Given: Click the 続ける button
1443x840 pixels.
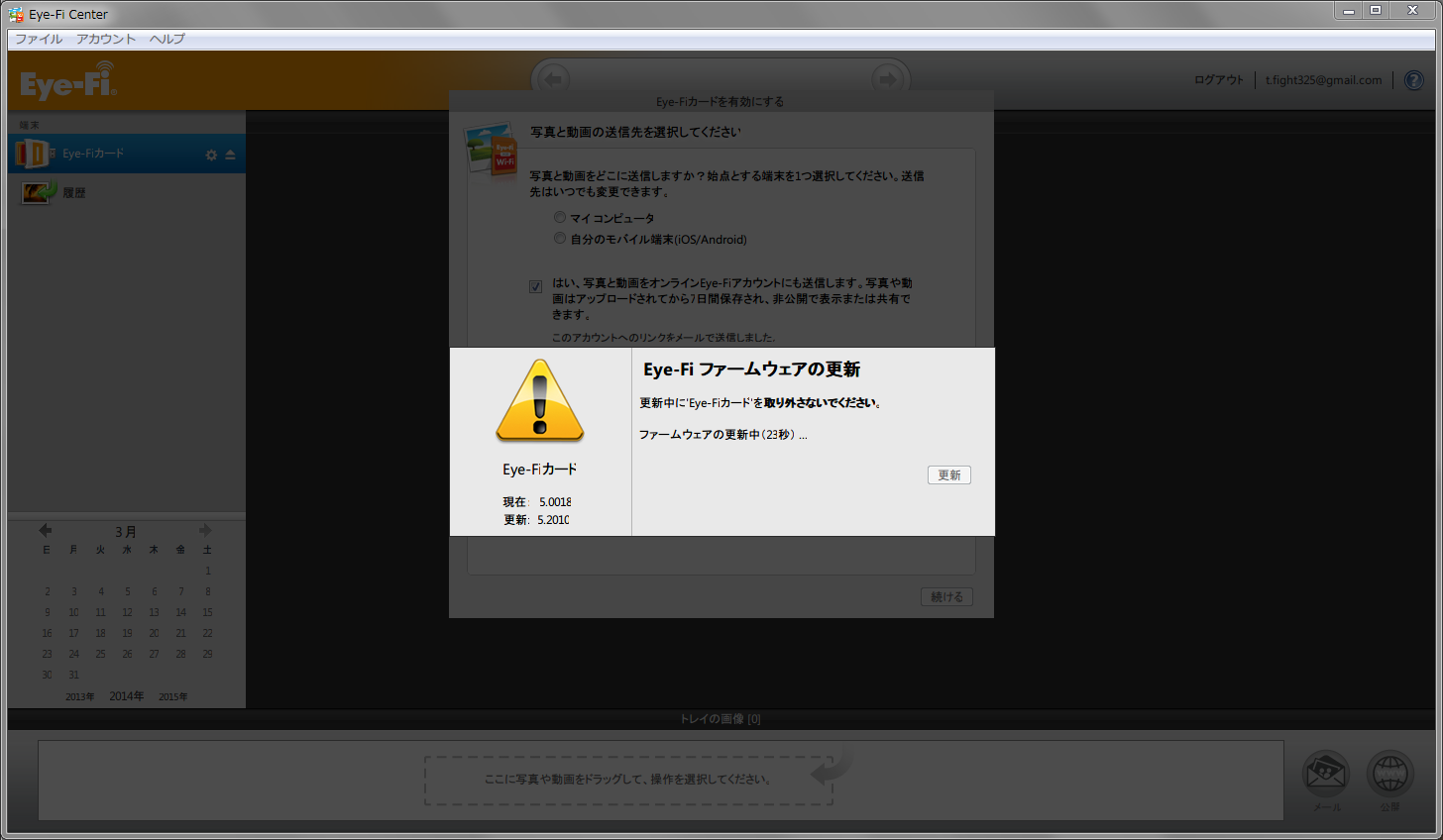Looking at the screenshot, I should point(946,596).
